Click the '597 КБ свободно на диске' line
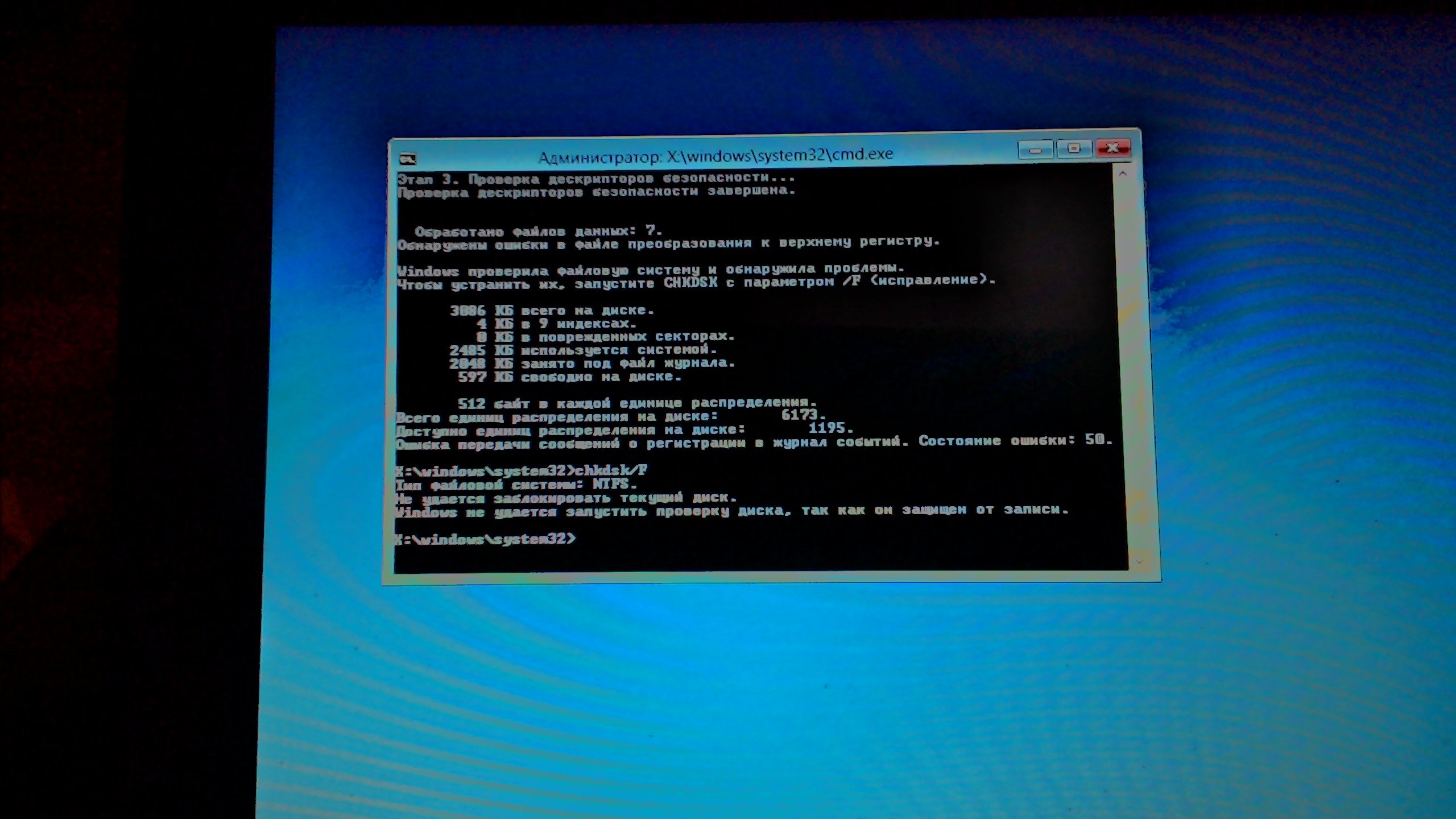 [x=569, y=377]
